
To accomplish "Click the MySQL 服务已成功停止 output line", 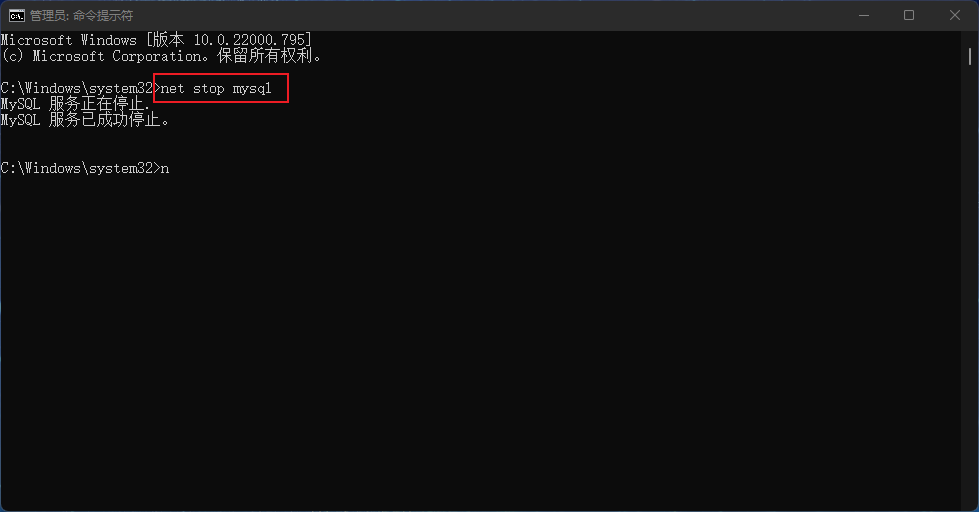I will point(85,119).
